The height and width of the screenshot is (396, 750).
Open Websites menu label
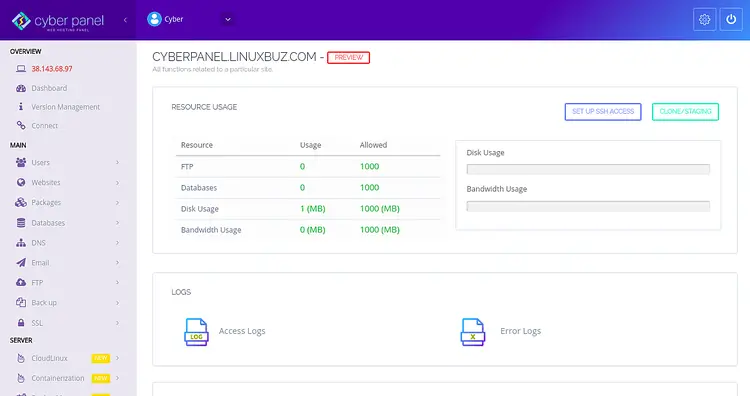point(46,183)
